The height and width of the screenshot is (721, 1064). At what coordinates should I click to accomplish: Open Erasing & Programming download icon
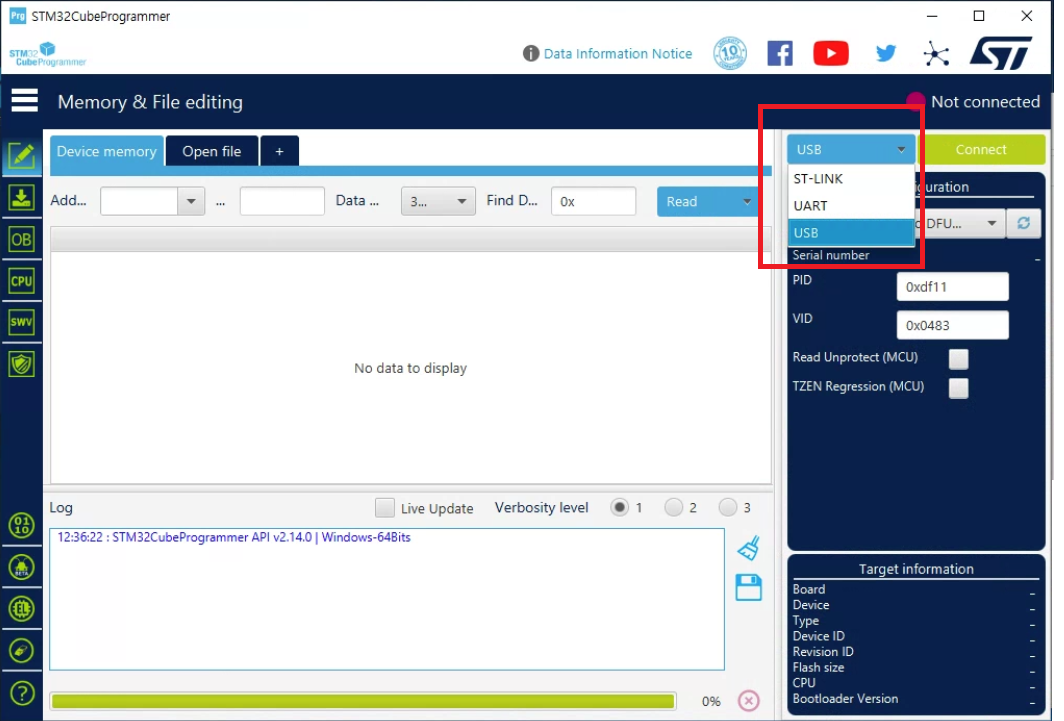coord(22,198)
